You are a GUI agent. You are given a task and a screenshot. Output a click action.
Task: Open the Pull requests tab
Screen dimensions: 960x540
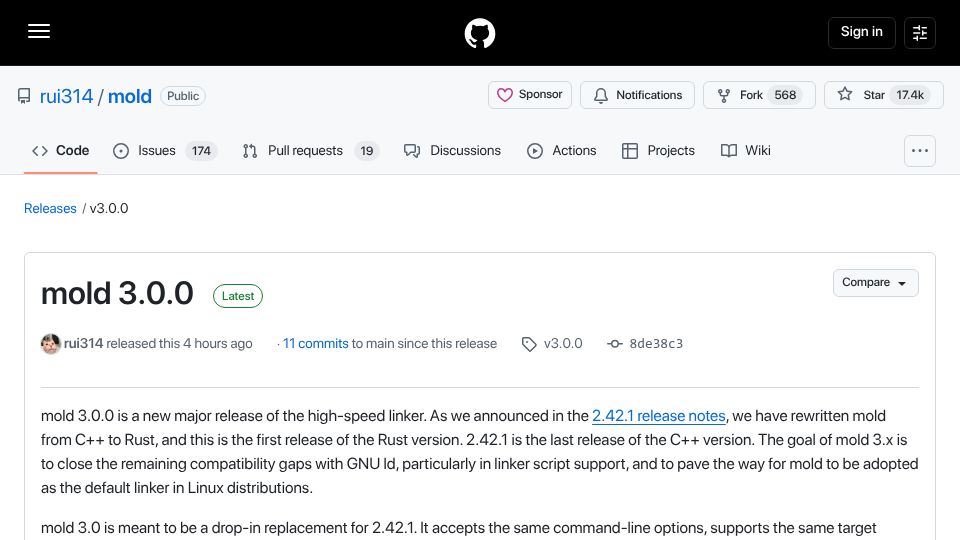[x=311, y=151]
